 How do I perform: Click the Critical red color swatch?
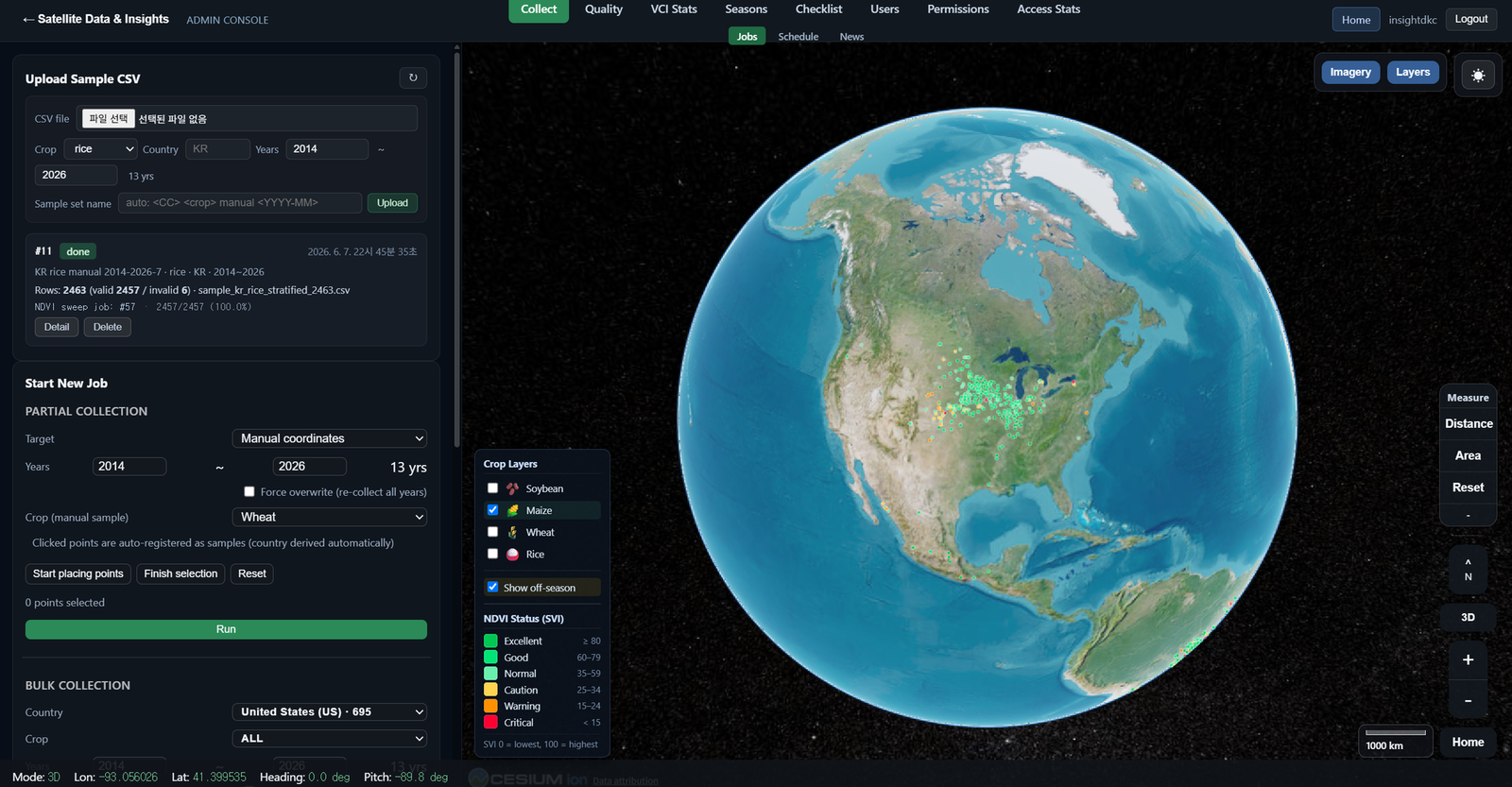click(x=490, y=723)
